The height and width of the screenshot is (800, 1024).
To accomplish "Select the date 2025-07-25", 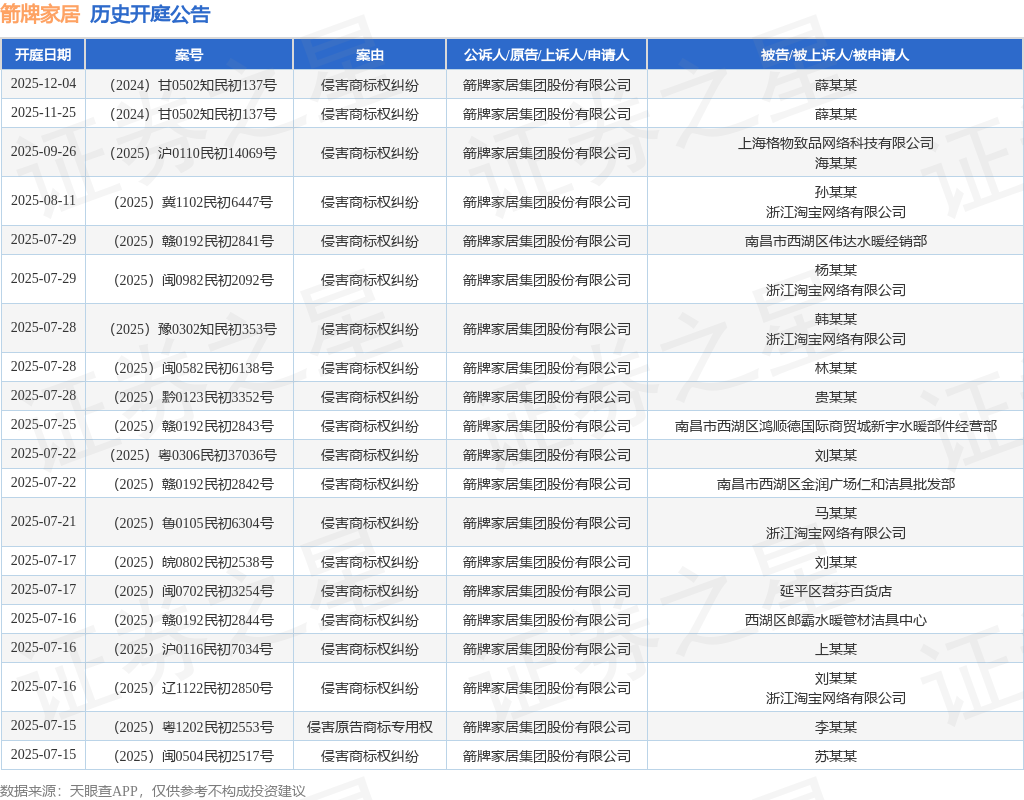I will tap(43, 424).
